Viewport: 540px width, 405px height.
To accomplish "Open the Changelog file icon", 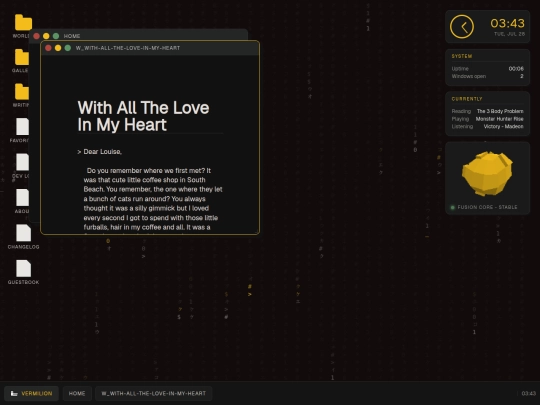I will [x=23, y=233].
